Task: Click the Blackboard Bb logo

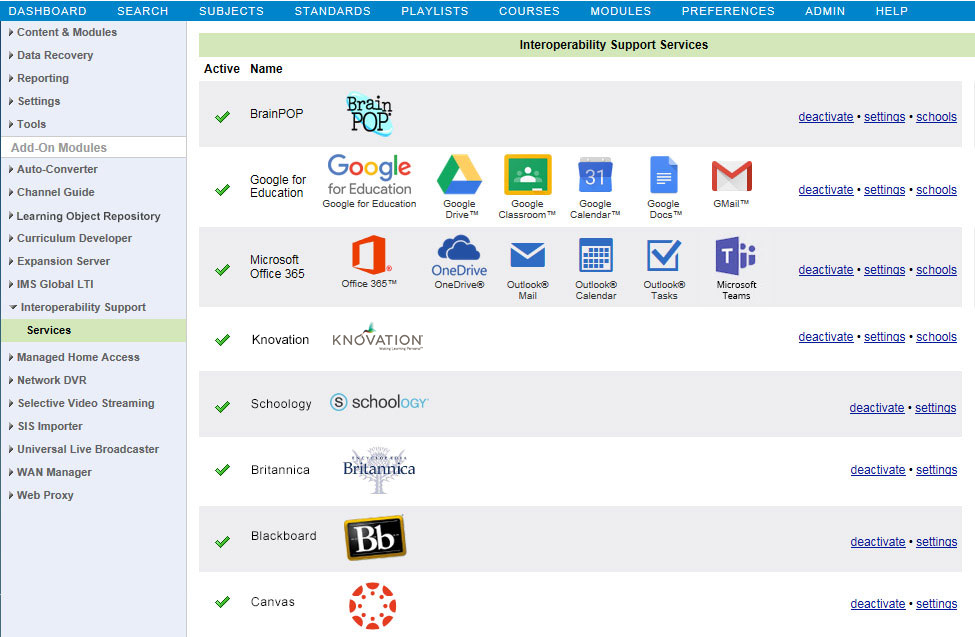Action: pyautogui.click(x=375, y=537)
